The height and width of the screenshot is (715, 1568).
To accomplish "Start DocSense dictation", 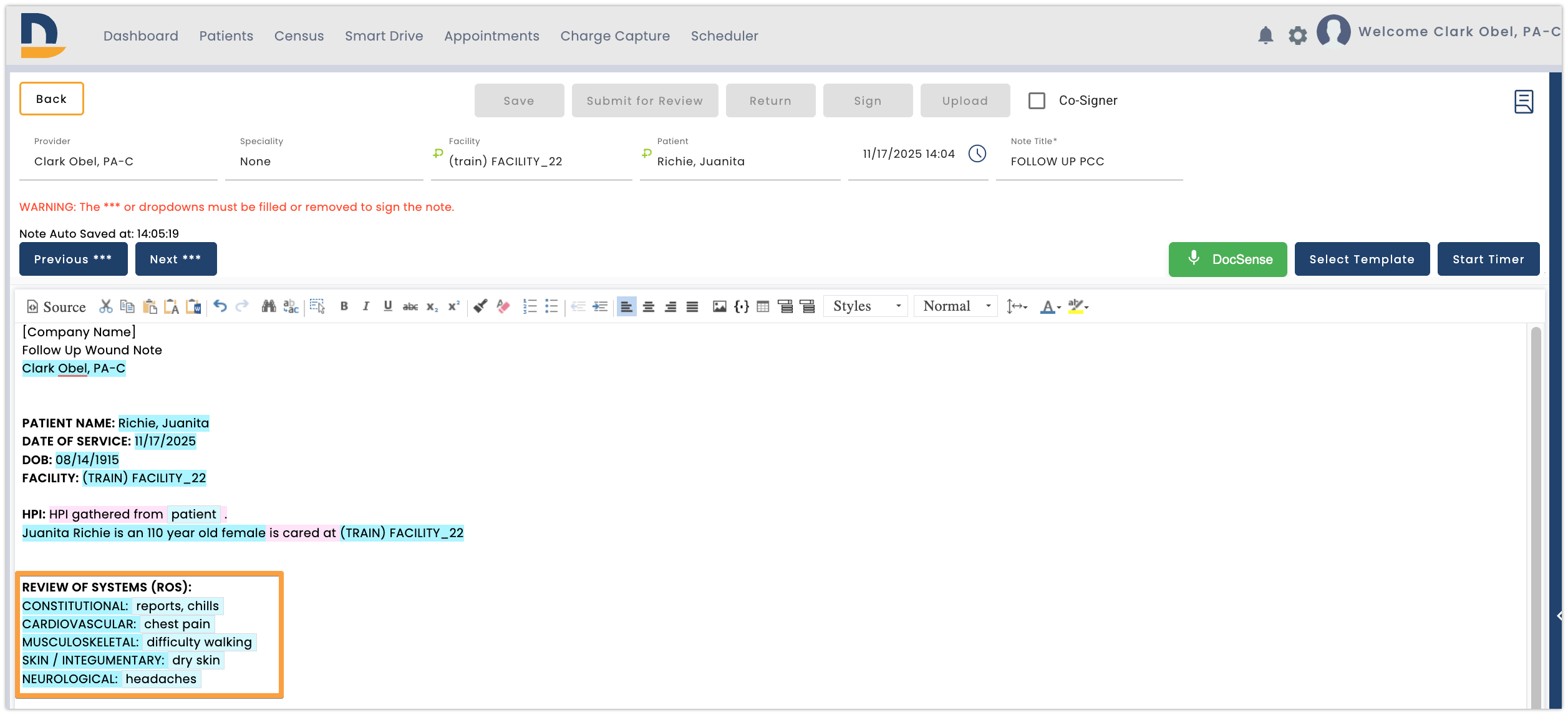I will click(x=1227, y=259).
